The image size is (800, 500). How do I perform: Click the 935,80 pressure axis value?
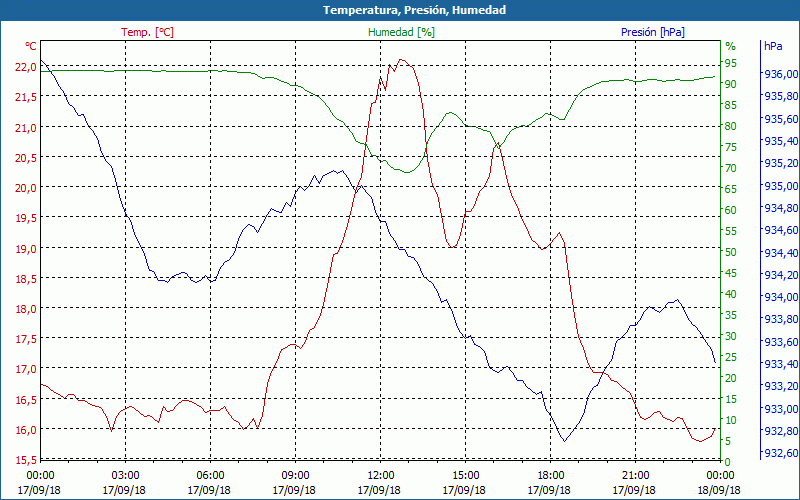click(x=781, y=96)
